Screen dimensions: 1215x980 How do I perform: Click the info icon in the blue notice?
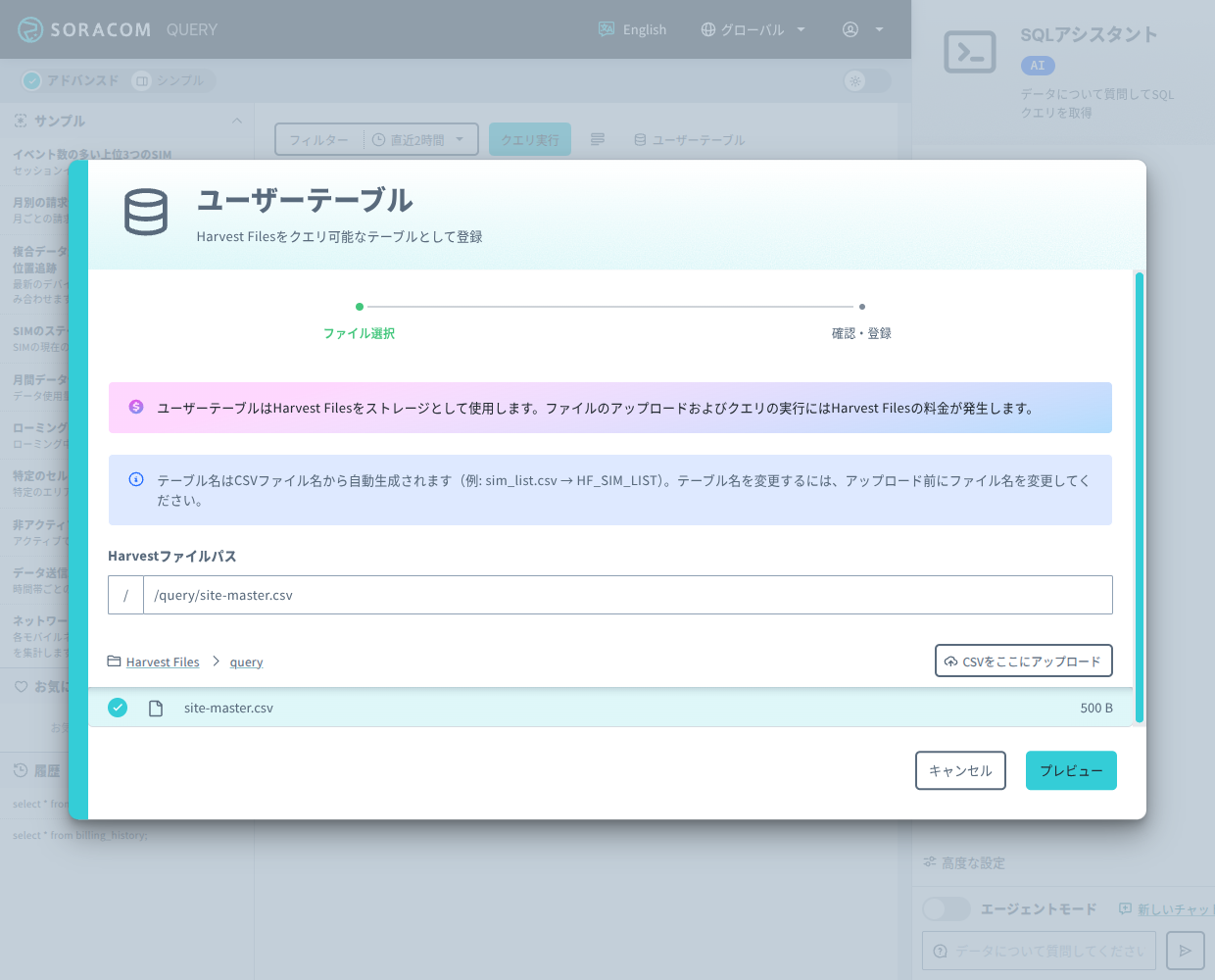[x=136, y=479]
